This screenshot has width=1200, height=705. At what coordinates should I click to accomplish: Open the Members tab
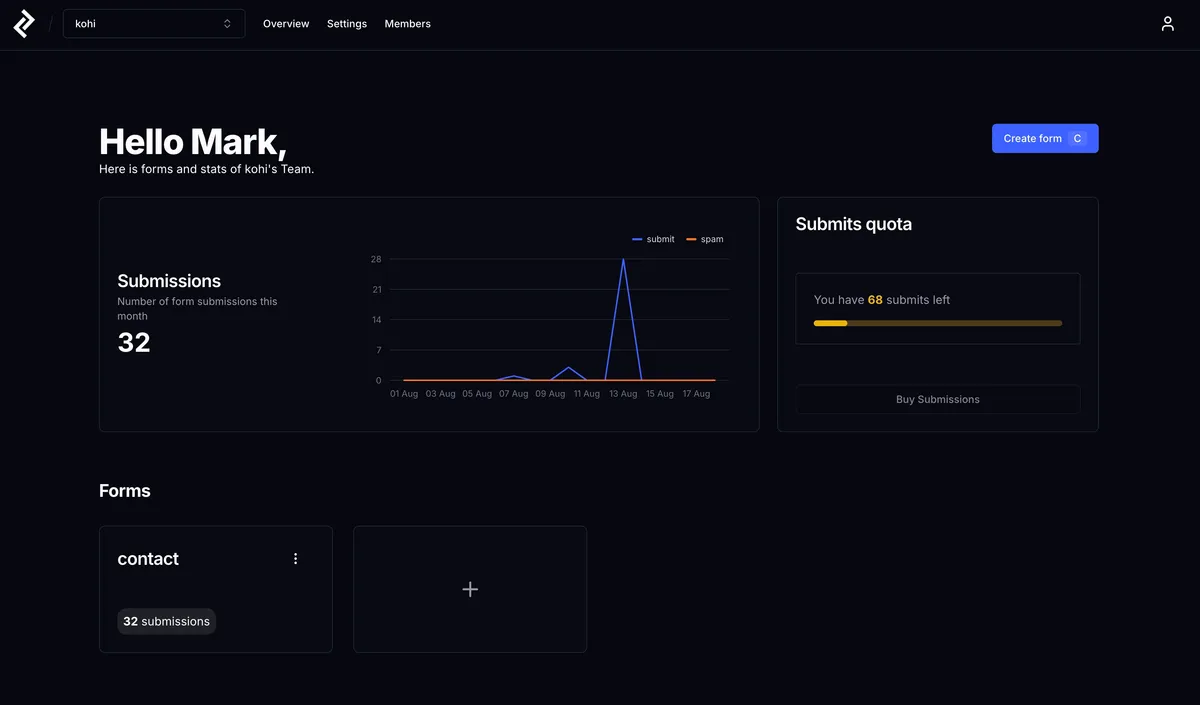(407, 23)
